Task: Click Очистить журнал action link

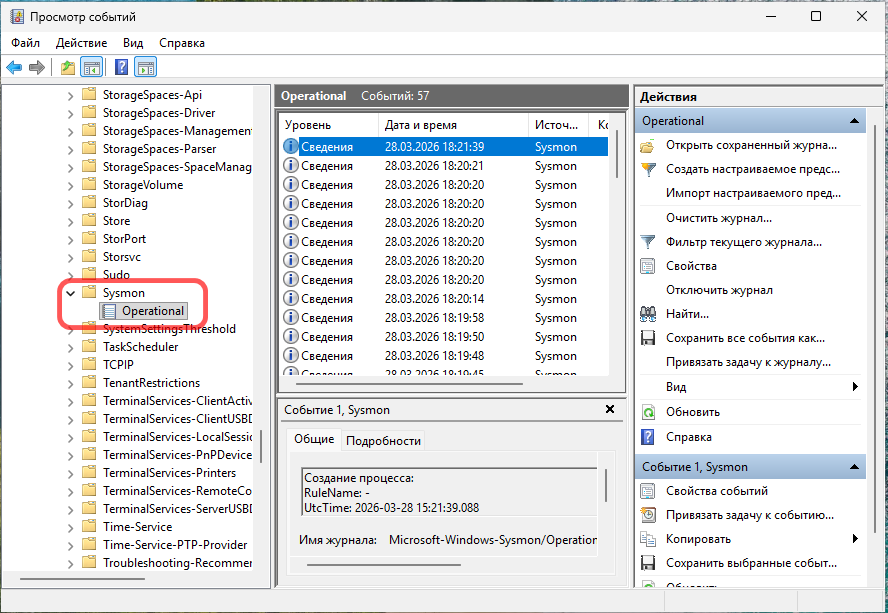Action: coord(718,218)
